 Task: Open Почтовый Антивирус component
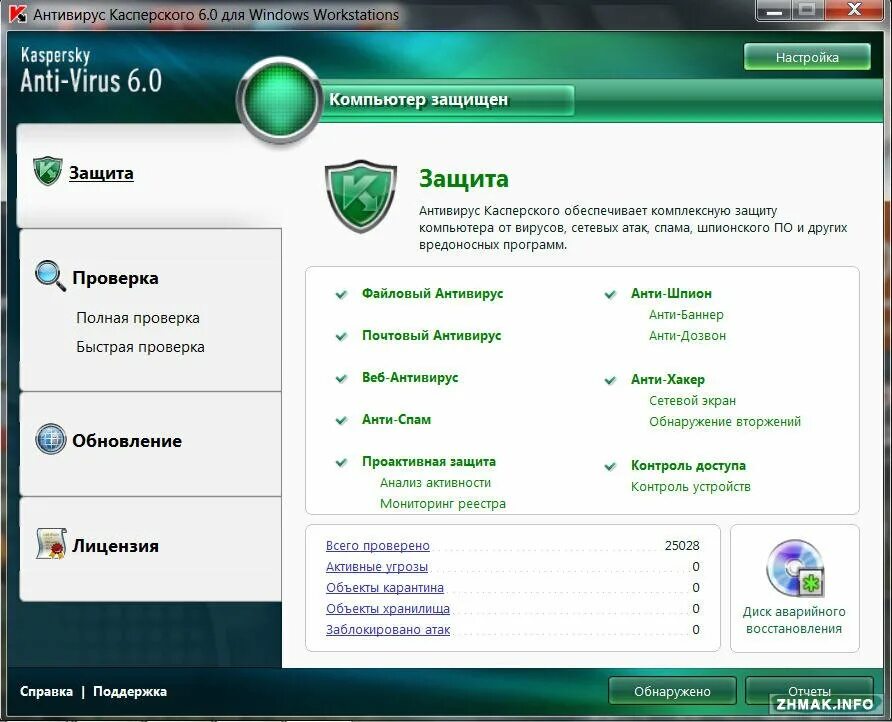tap(431, 336)
